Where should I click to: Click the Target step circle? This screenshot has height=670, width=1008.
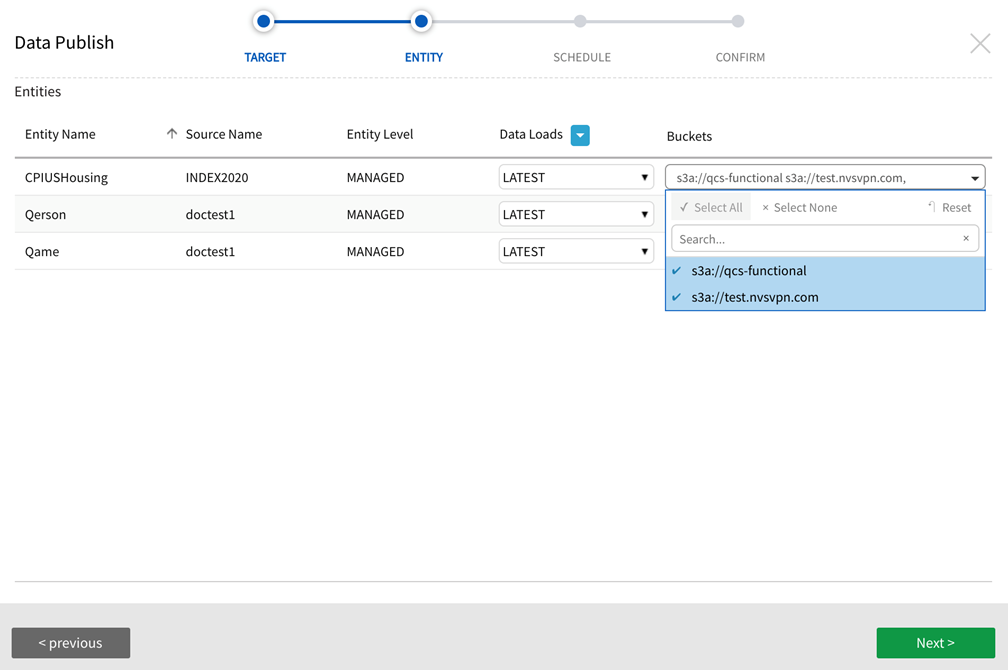264,21
